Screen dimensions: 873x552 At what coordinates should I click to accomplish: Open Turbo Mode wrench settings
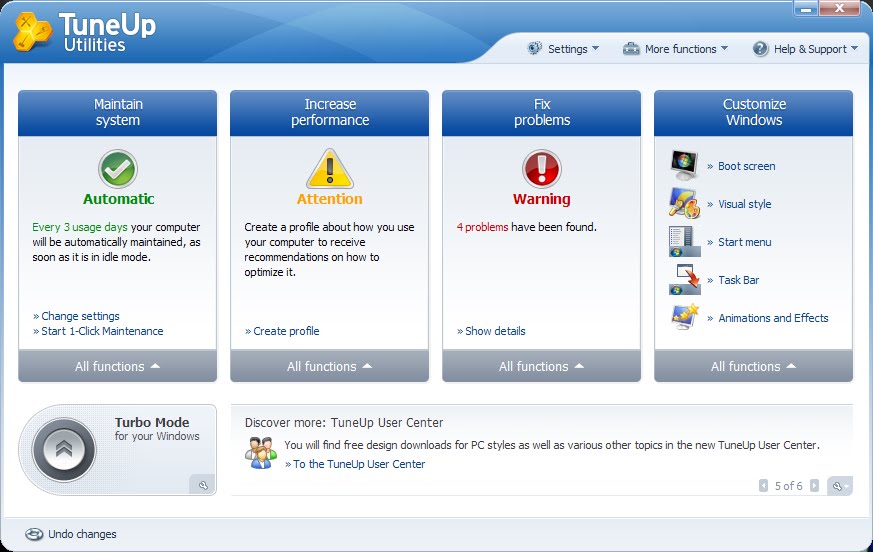pos(203,485)
